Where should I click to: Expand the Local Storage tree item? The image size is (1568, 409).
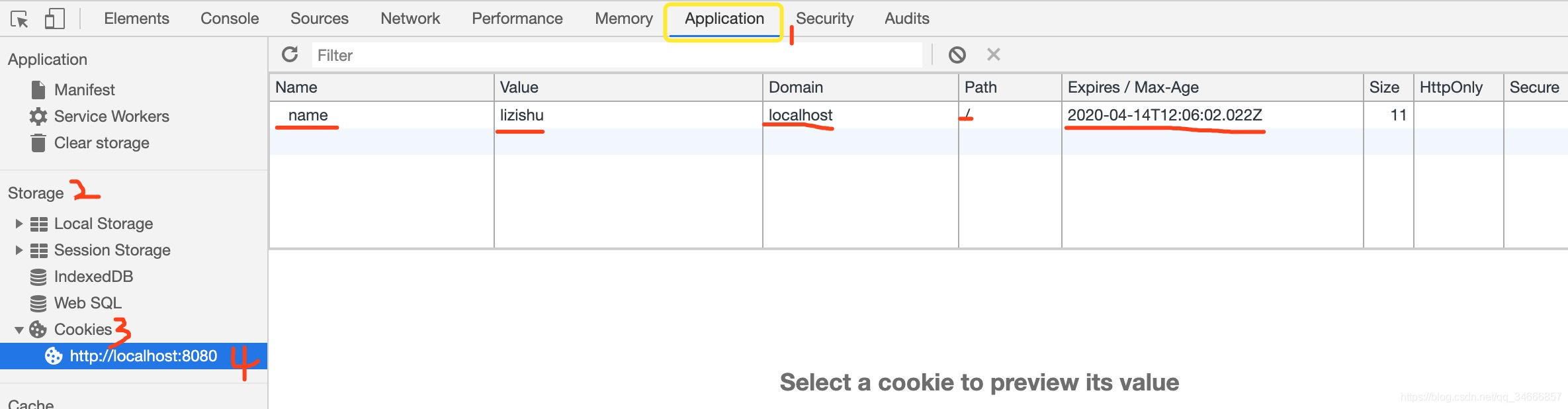17,223
